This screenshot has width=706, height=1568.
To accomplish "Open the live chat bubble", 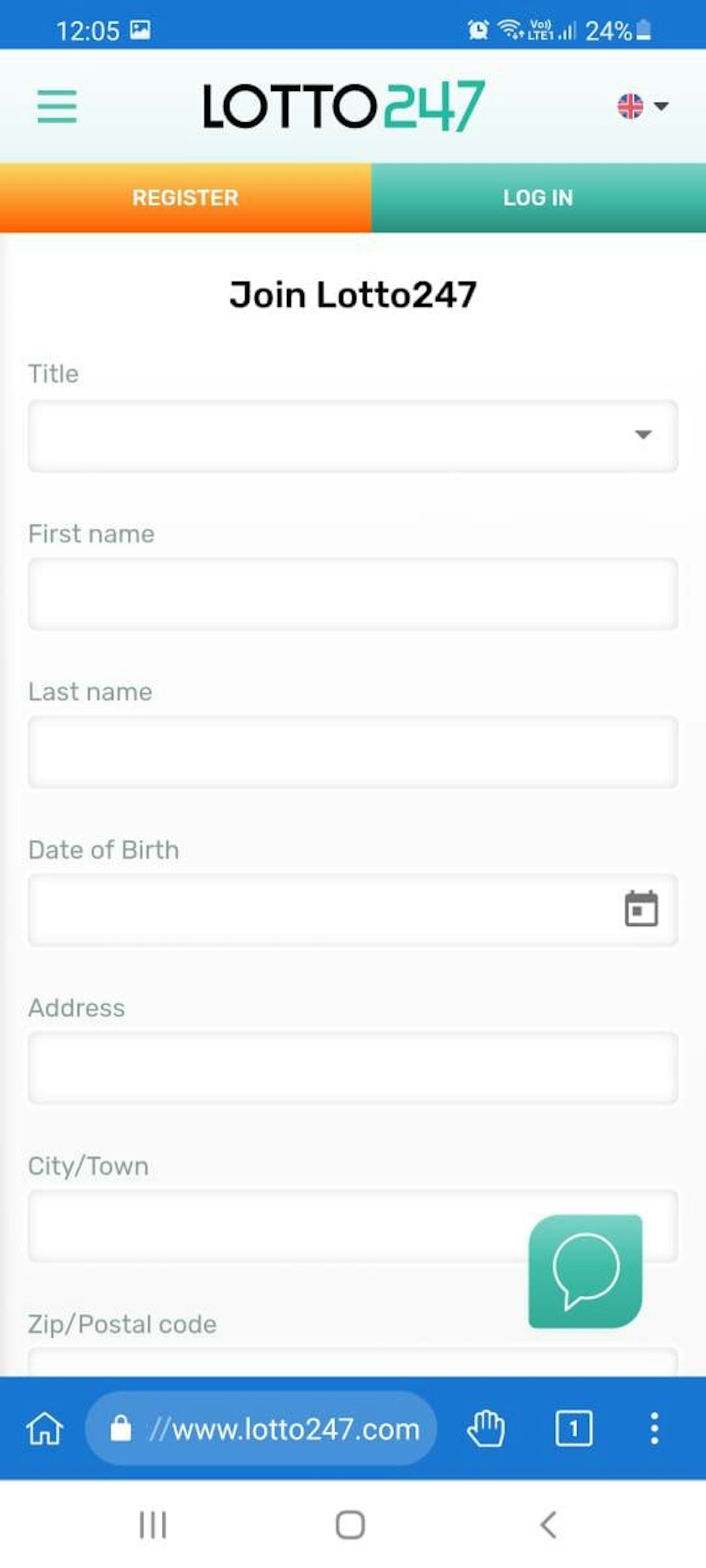I will pyautogui.click(x=585, y=1271).
